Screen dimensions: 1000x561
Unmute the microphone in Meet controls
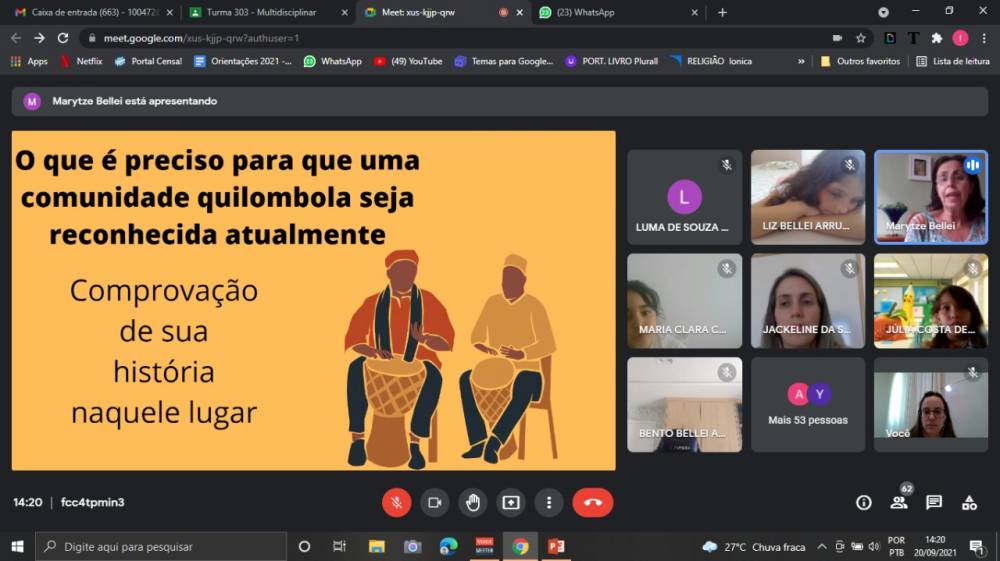(396, 502)
